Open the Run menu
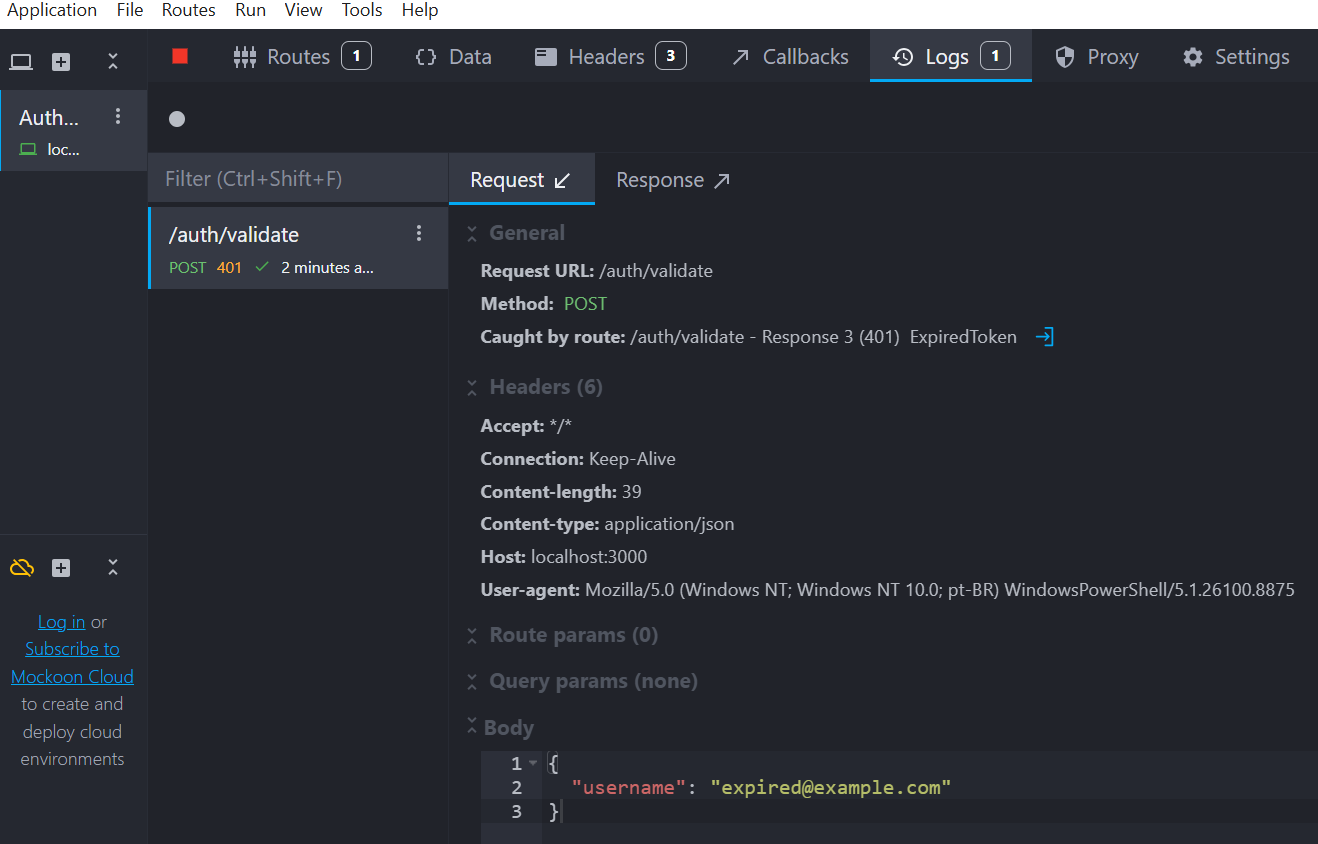 [x=251, y=10]
